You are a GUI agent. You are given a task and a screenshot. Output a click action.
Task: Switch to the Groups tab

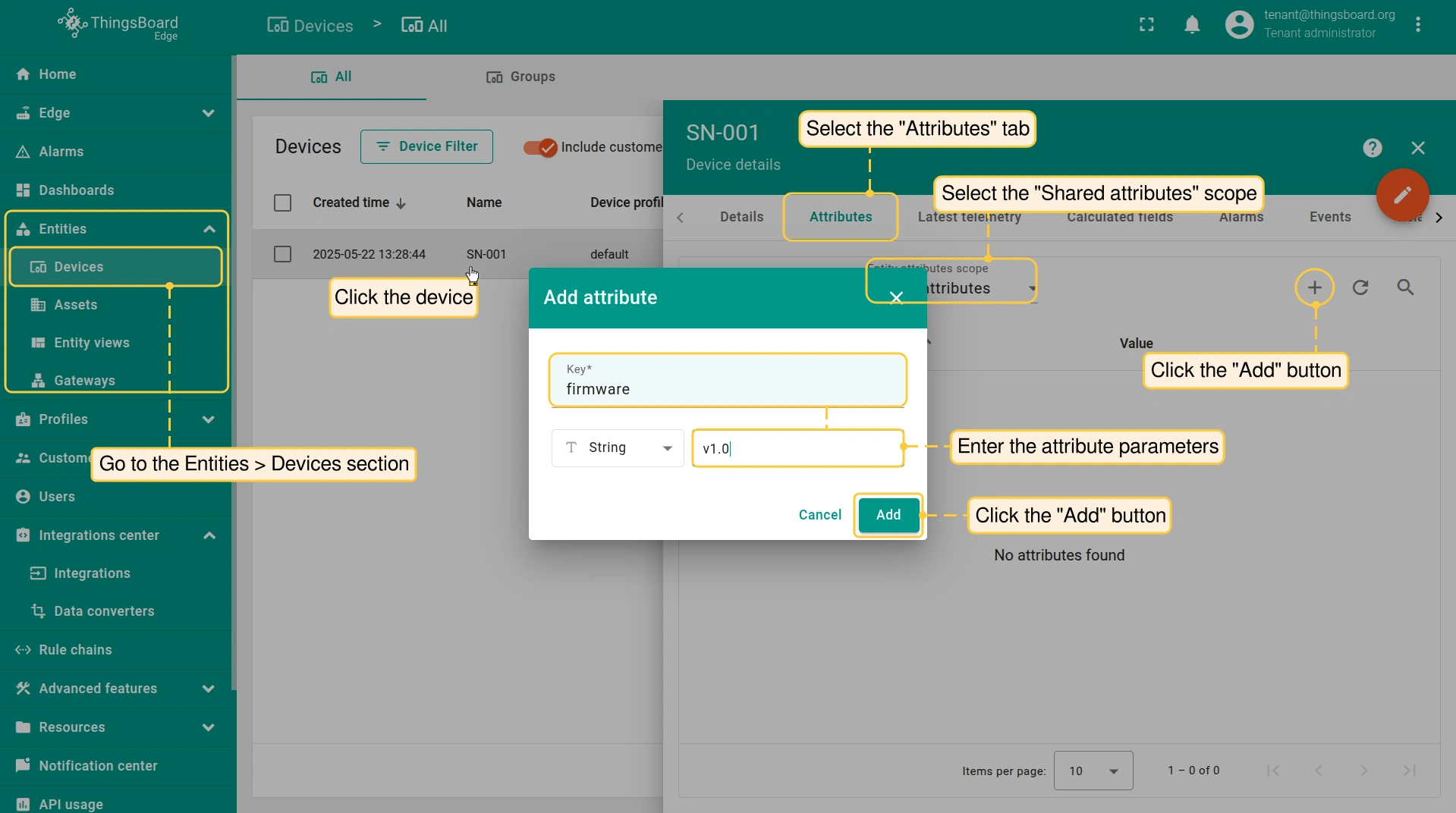520,77
